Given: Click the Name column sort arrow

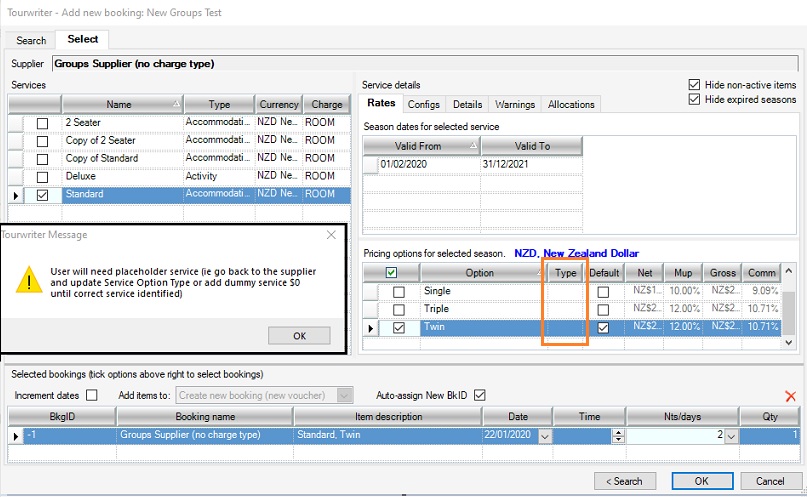Looking at the screenshot, I should tap(176, 104).
